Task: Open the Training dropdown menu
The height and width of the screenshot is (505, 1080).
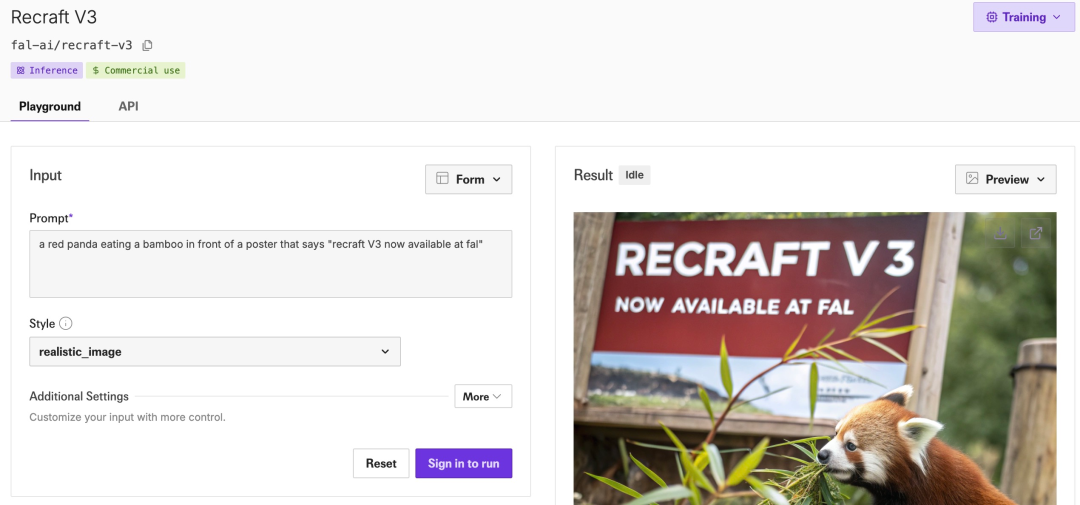Action: point(1023,17)
